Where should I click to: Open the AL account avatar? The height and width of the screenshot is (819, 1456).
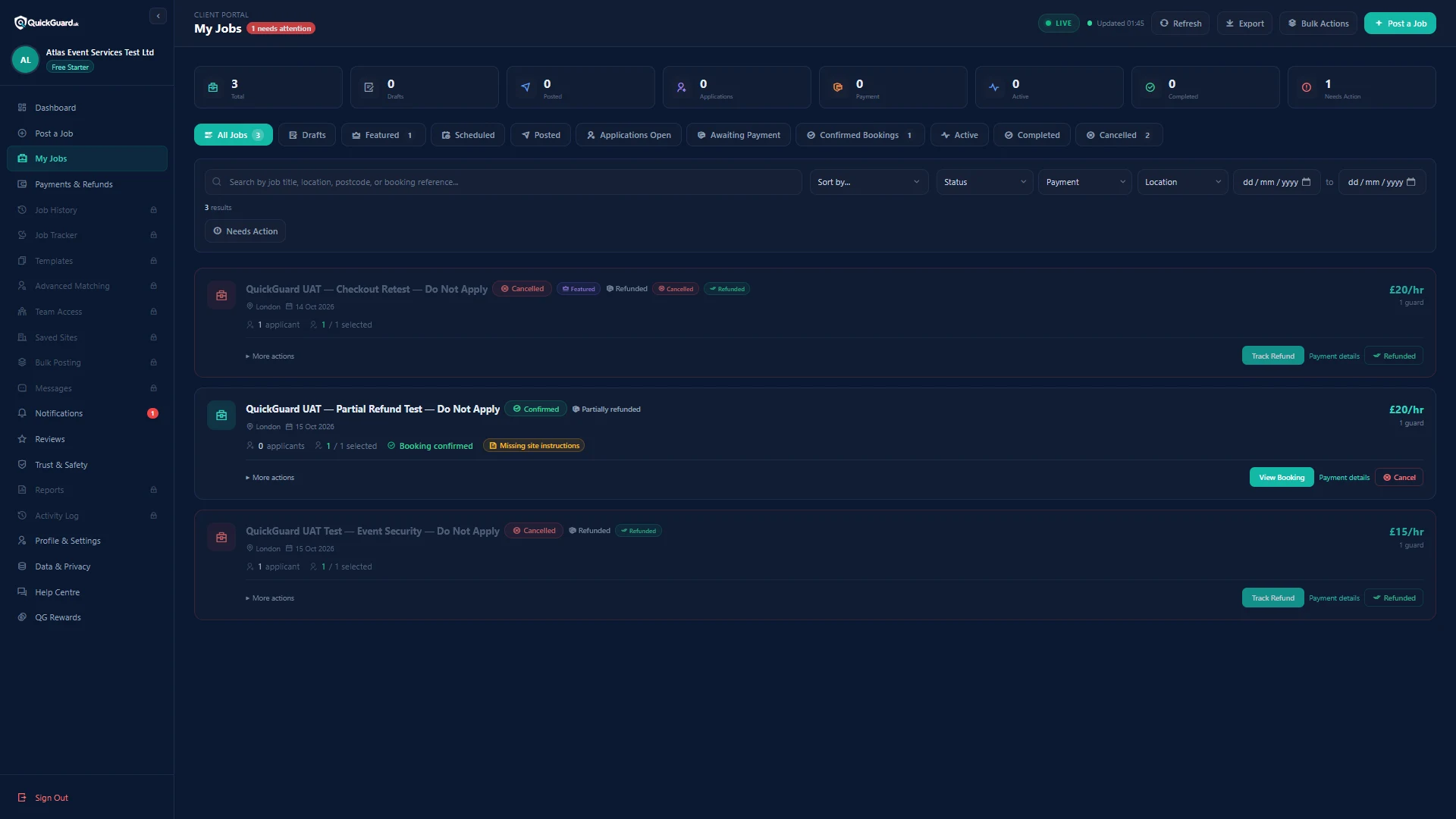coord(25,60)
